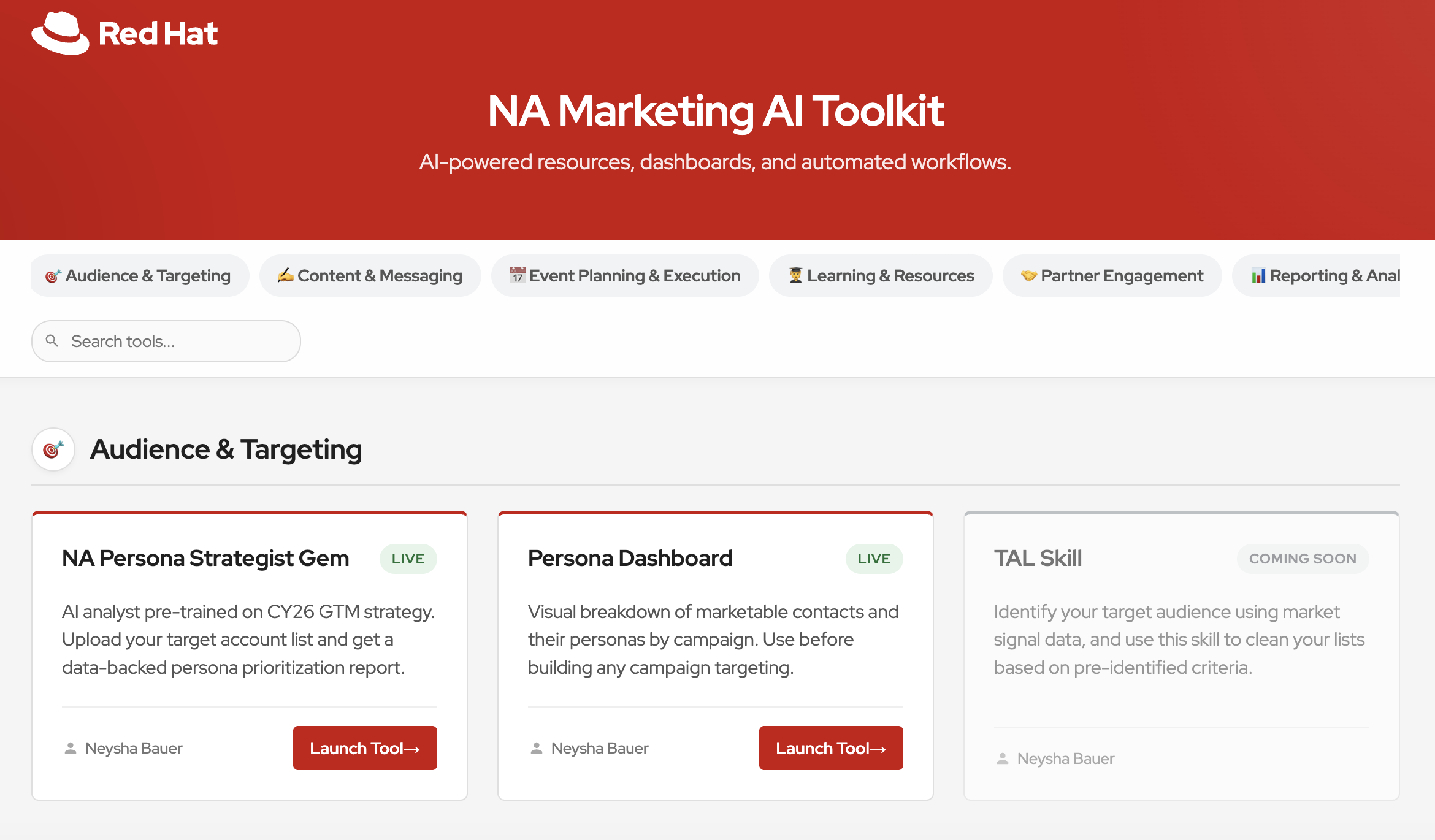Click Neysha Bauer on Strategist Gem card
The image size is (1435, 840).
pos(134,748)
